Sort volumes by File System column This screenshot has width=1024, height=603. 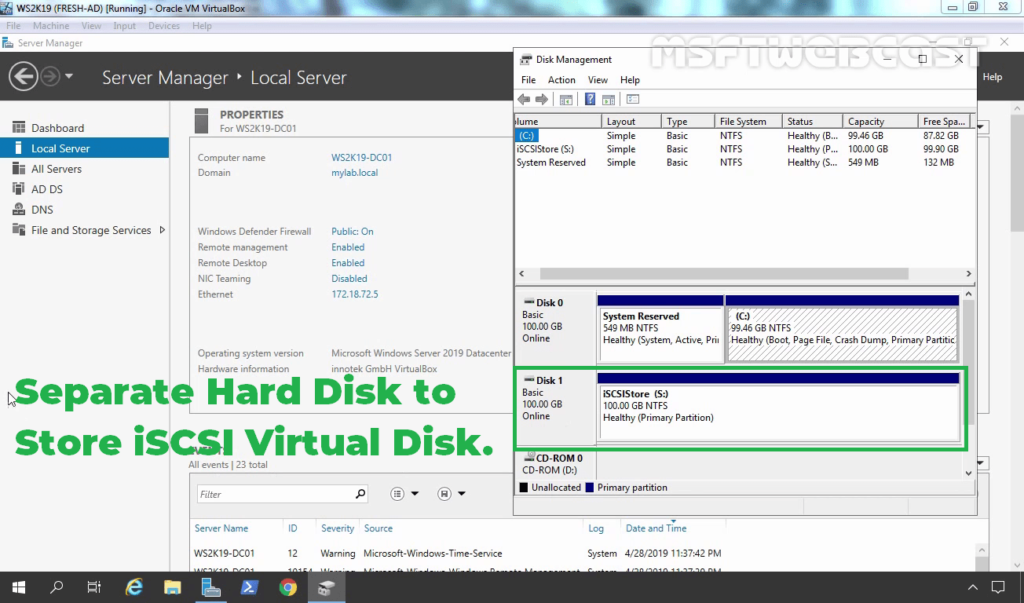748,122
